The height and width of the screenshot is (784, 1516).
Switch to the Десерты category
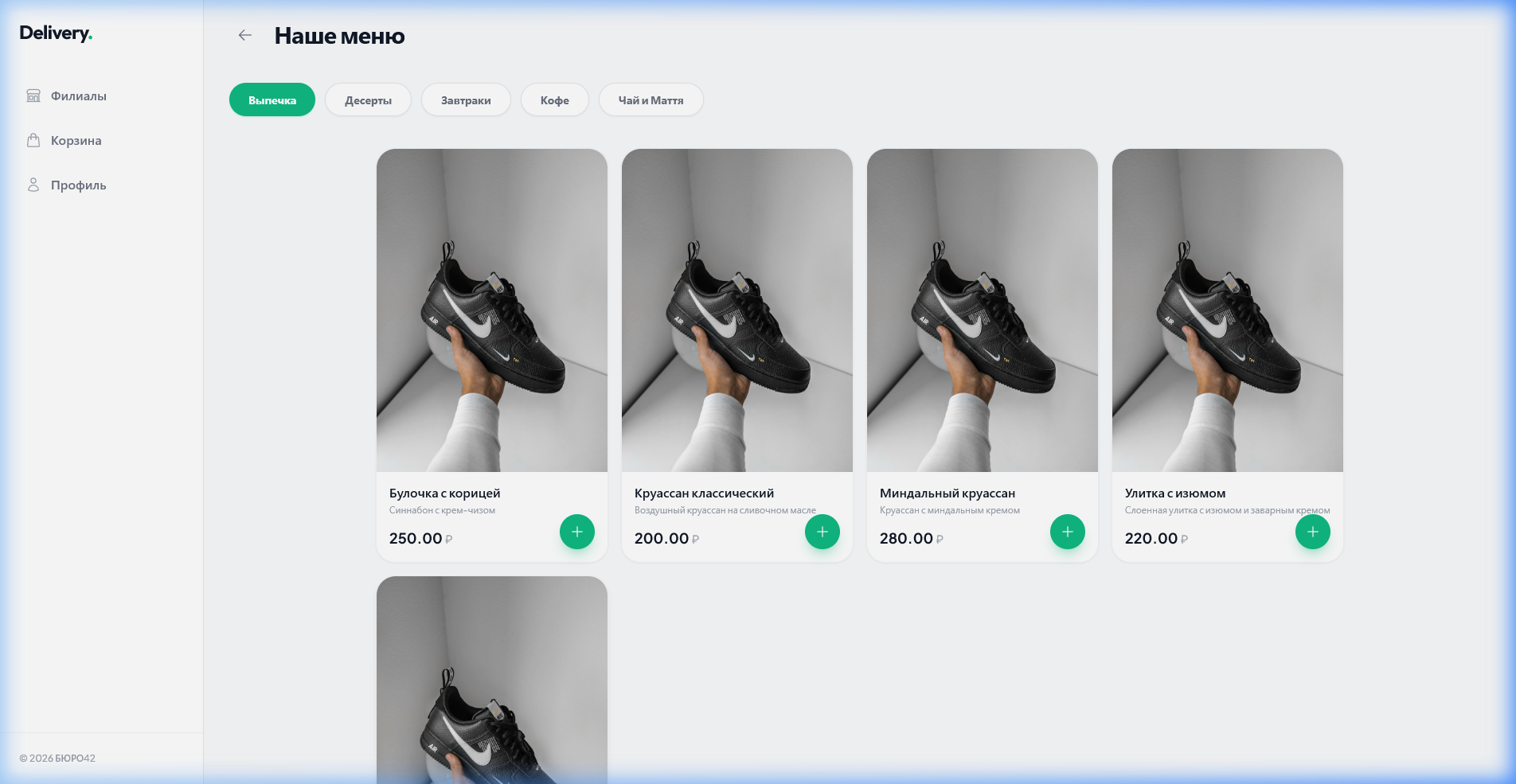[368, 99]
